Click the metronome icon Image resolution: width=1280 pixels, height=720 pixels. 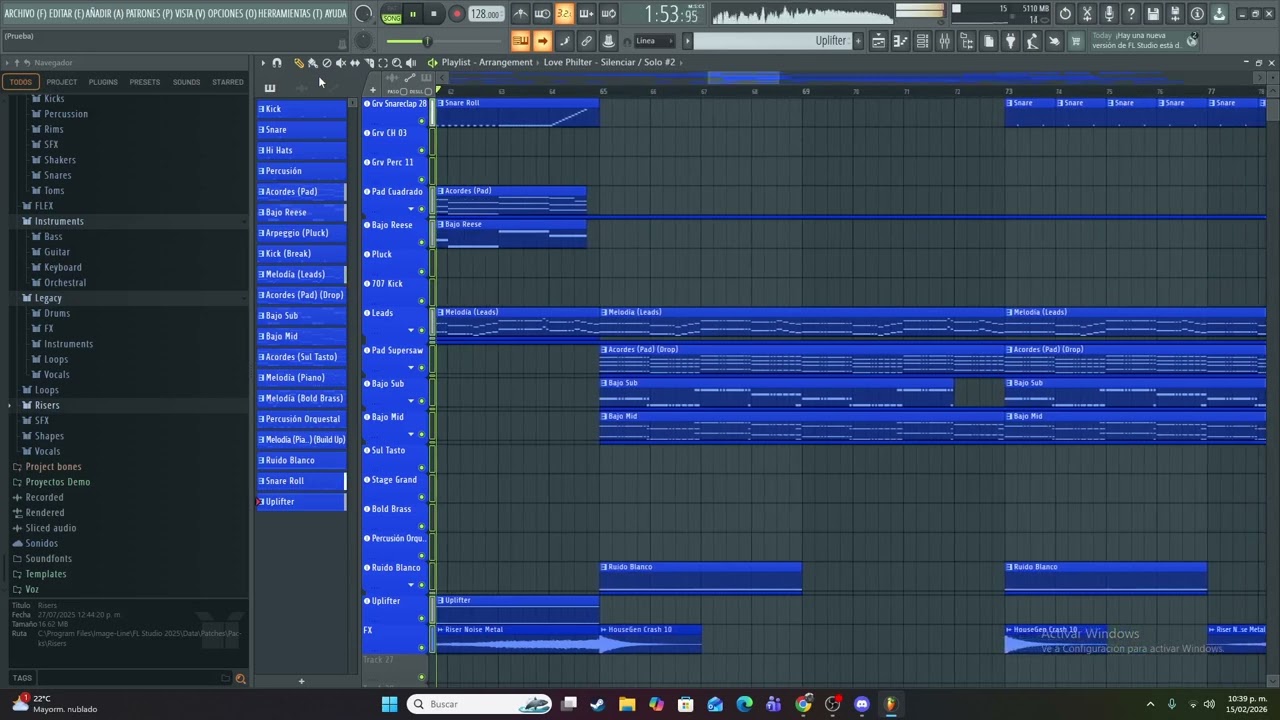(521, 14)
